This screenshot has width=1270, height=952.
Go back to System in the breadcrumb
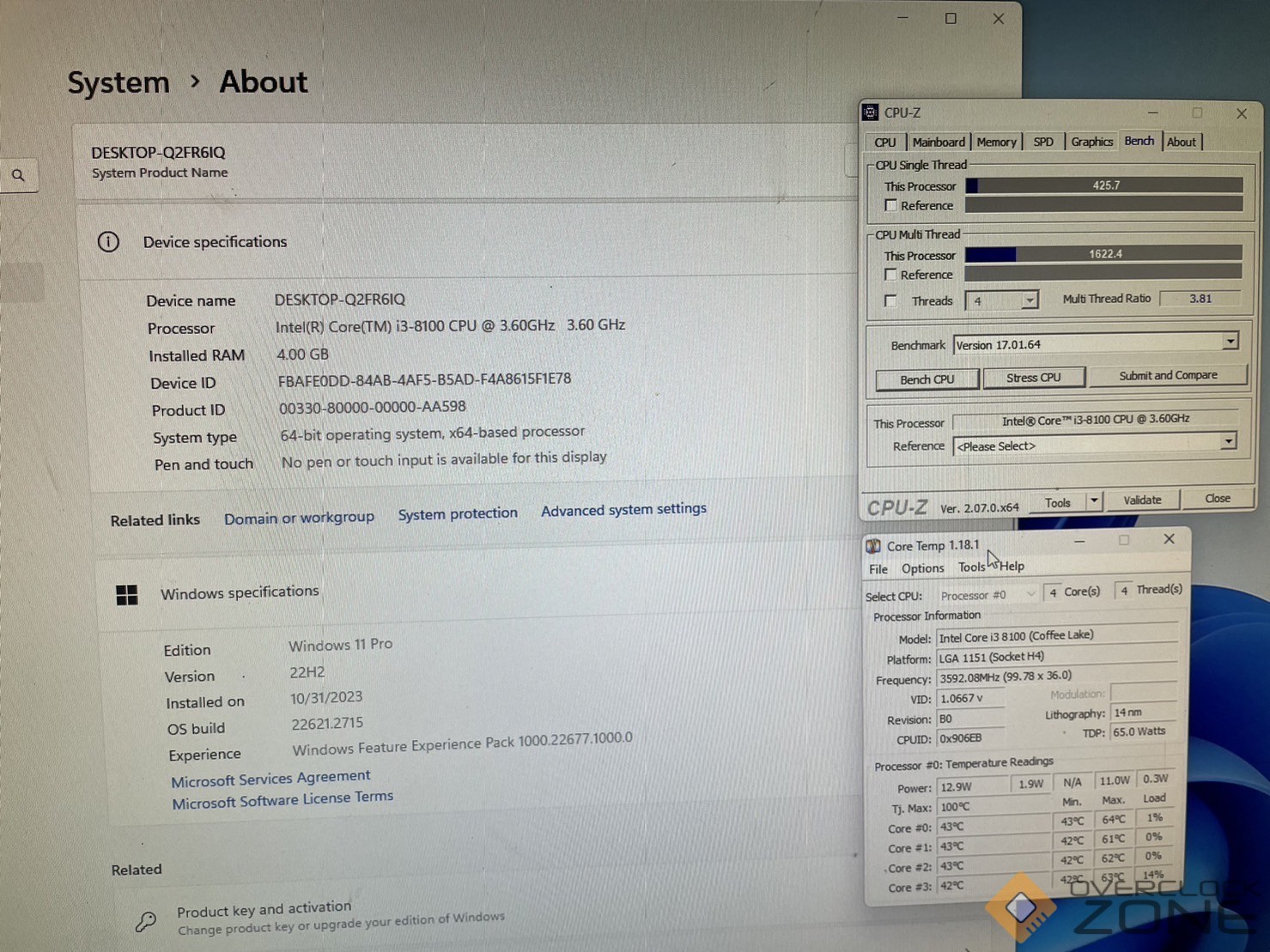click(118, 83)
